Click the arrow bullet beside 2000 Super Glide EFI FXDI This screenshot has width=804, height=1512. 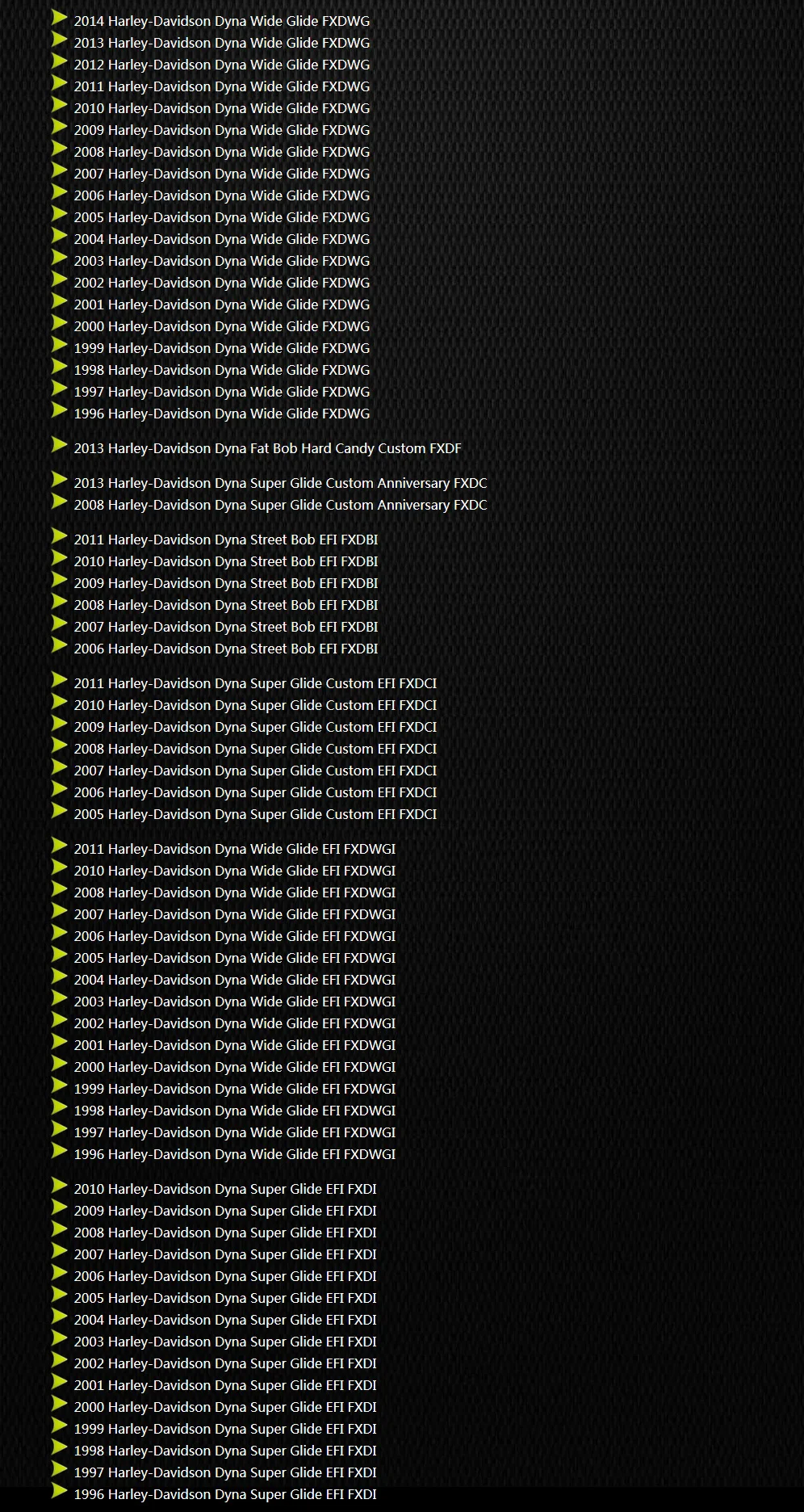(x=60, y=1403)
